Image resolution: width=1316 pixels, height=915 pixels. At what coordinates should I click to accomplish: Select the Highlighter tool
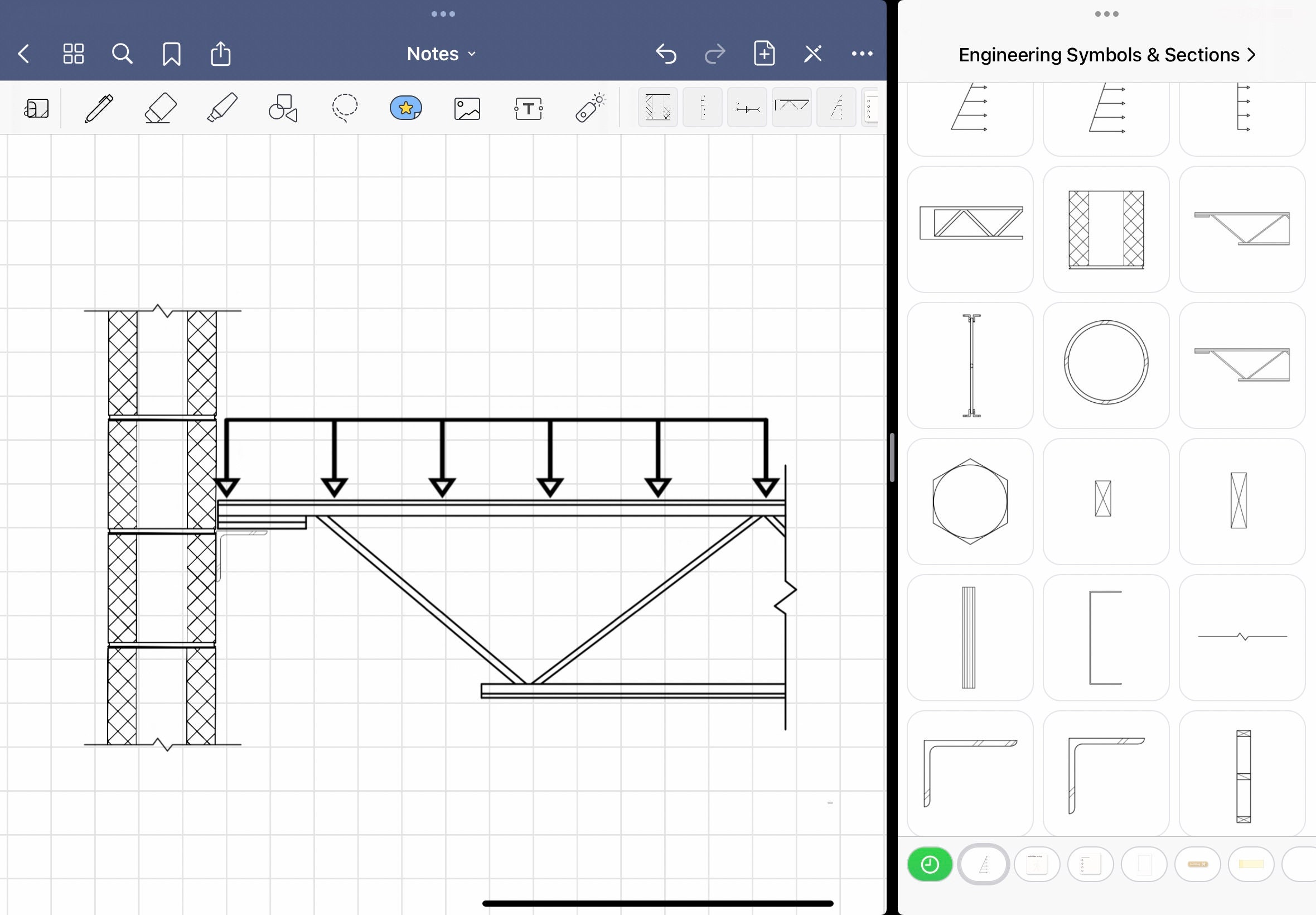tap(222, 108)
